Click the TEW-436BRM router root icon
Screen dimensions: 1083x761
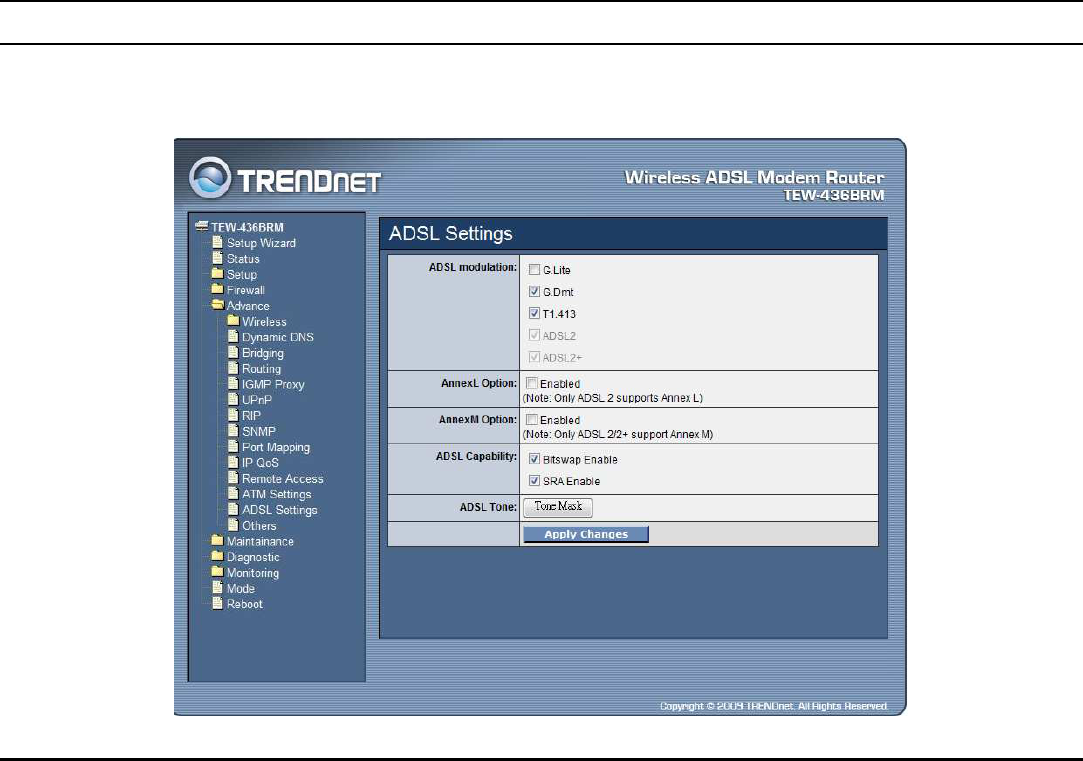202,226
